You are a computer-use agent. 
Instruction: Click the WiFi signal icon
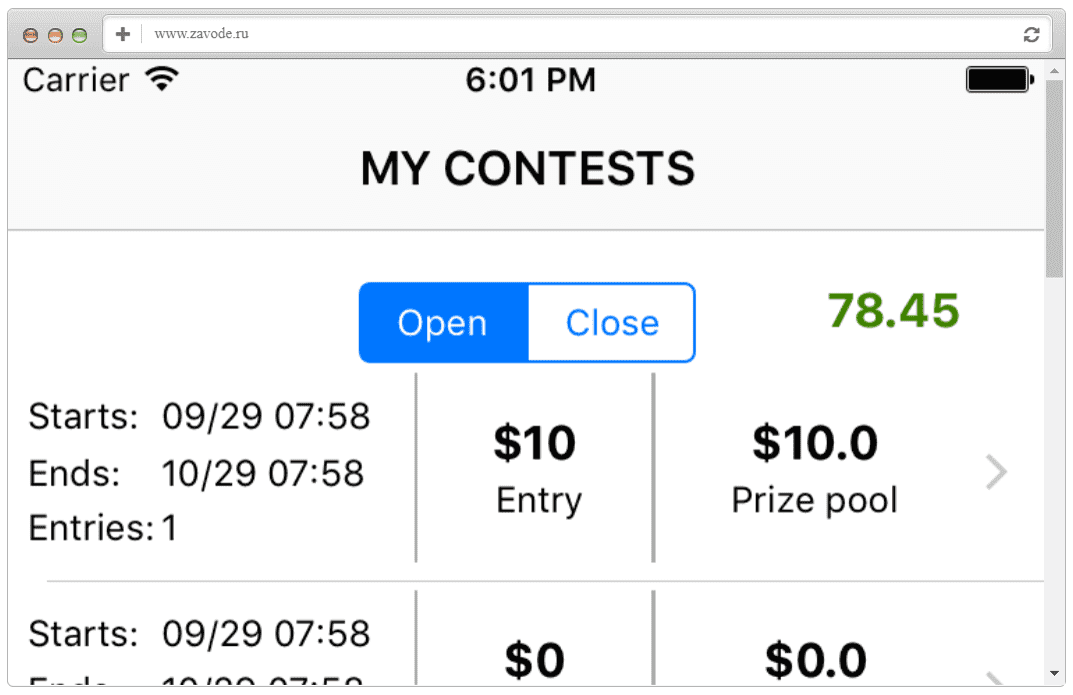[162, 79]
